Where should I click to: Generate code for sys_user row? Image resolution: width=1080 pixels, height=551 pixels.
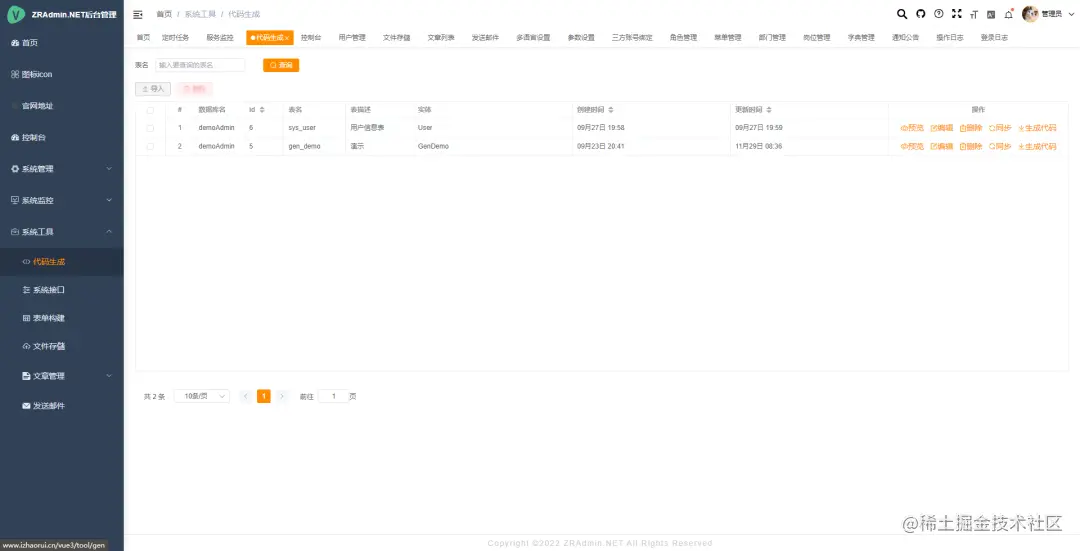point(1037,128)
